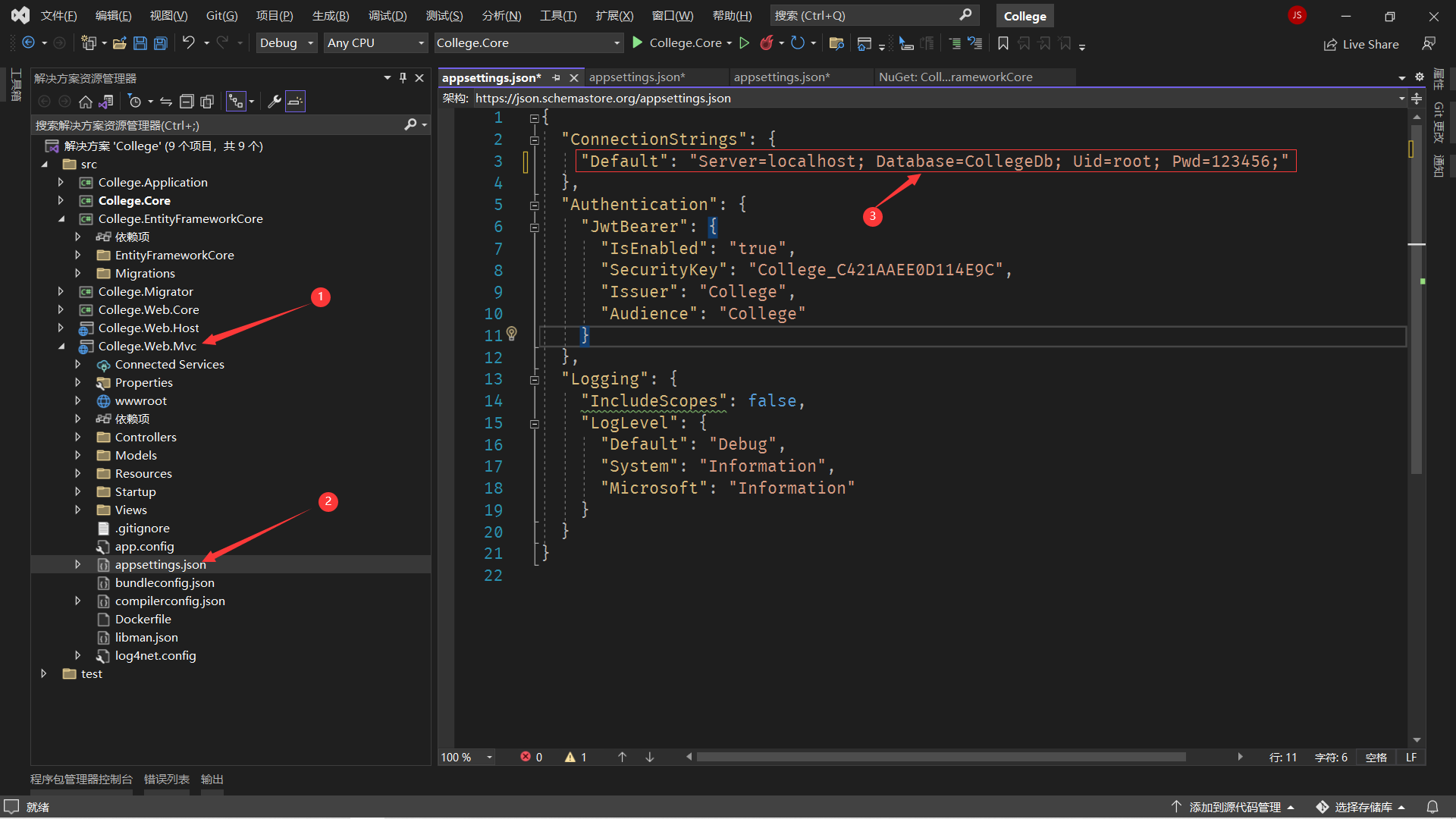This screenshot has height=819, width=1456.
Task: Click Collapse All in Solution Explorer
Action: [x=187, y=101]
